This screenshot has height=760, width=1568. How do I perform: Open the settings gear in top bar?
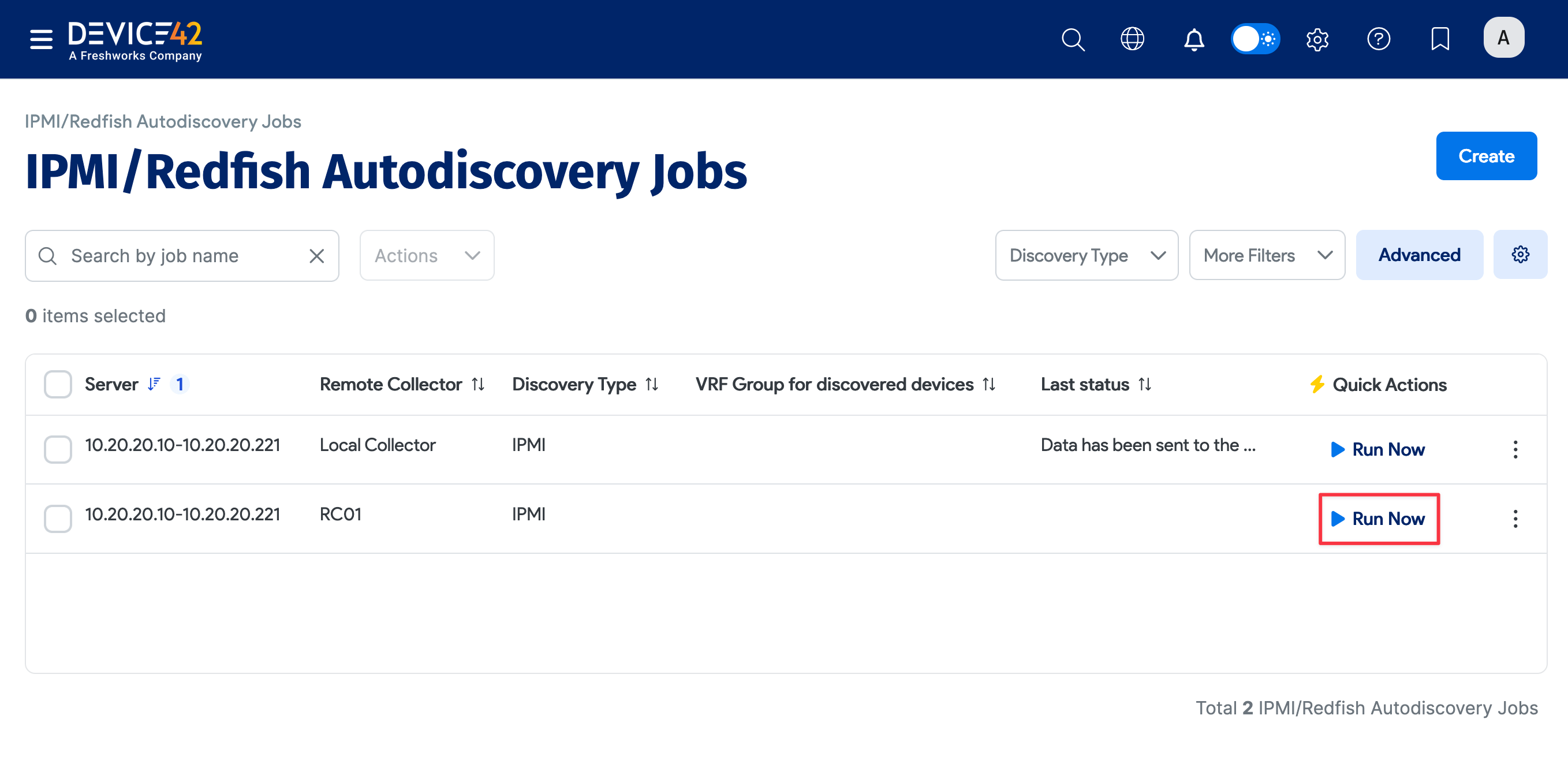click(x=1317, y=39)
